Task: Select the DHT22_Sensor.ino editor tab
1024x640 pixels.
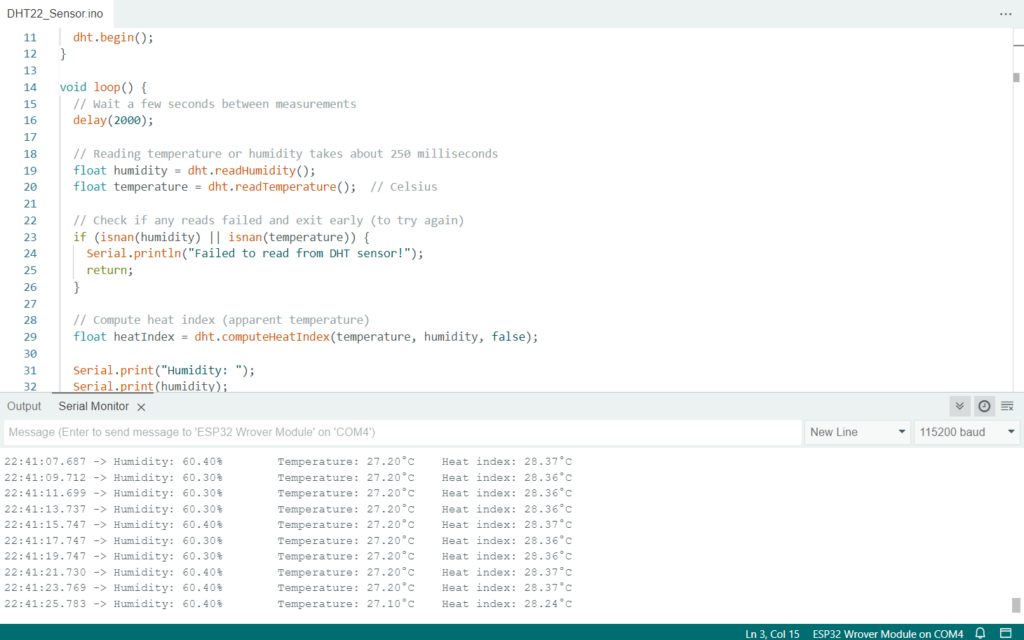Action: [54, 14]
